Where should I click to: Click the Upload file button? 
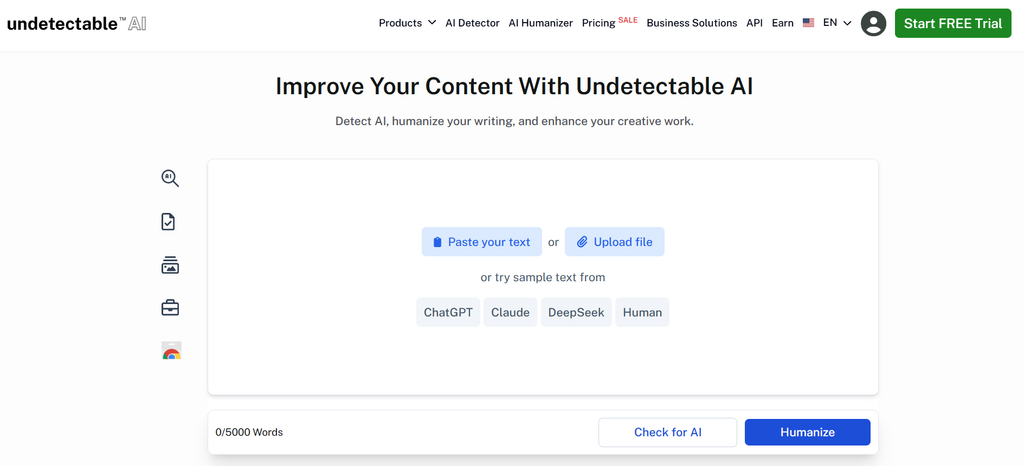[615, 241]
